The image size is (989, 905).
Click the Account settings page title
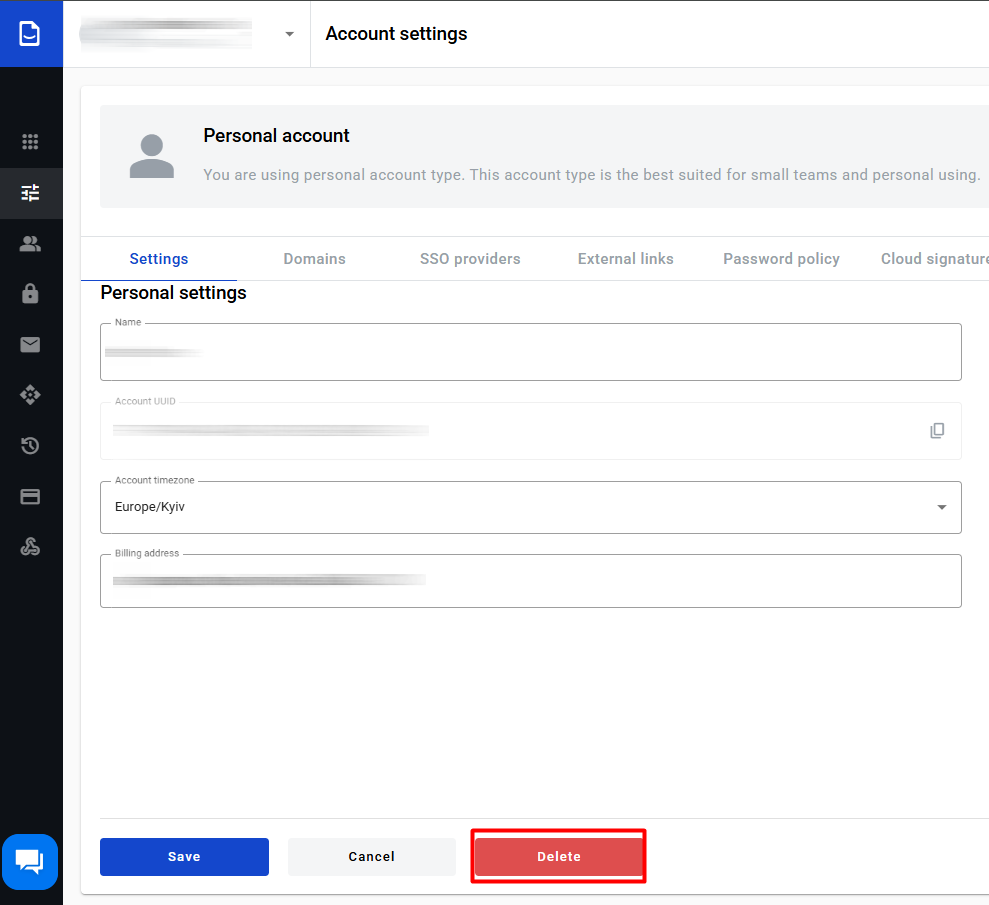tap(396, 33)
